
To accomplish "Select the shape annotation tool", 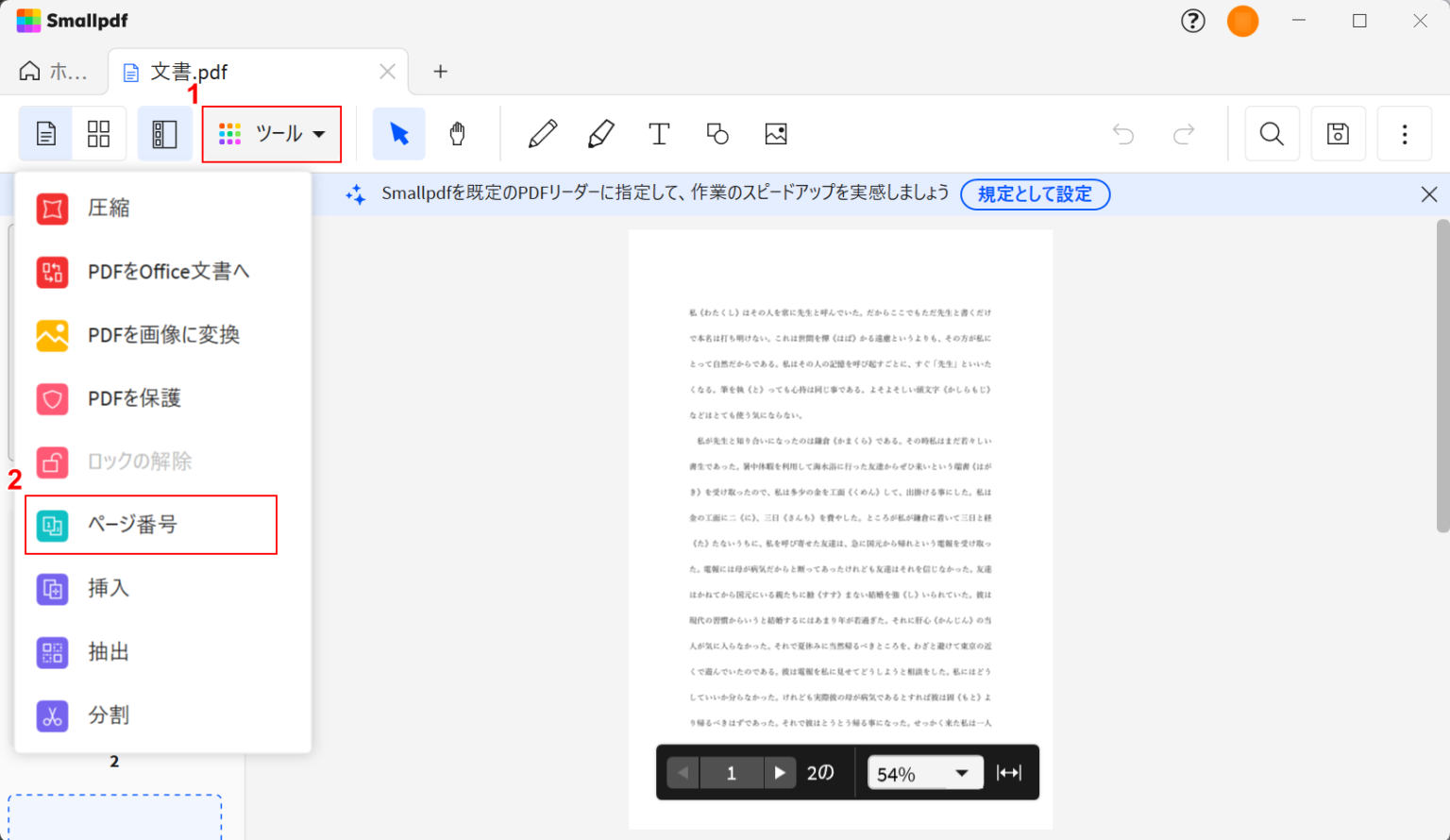I will click(717, 133).
